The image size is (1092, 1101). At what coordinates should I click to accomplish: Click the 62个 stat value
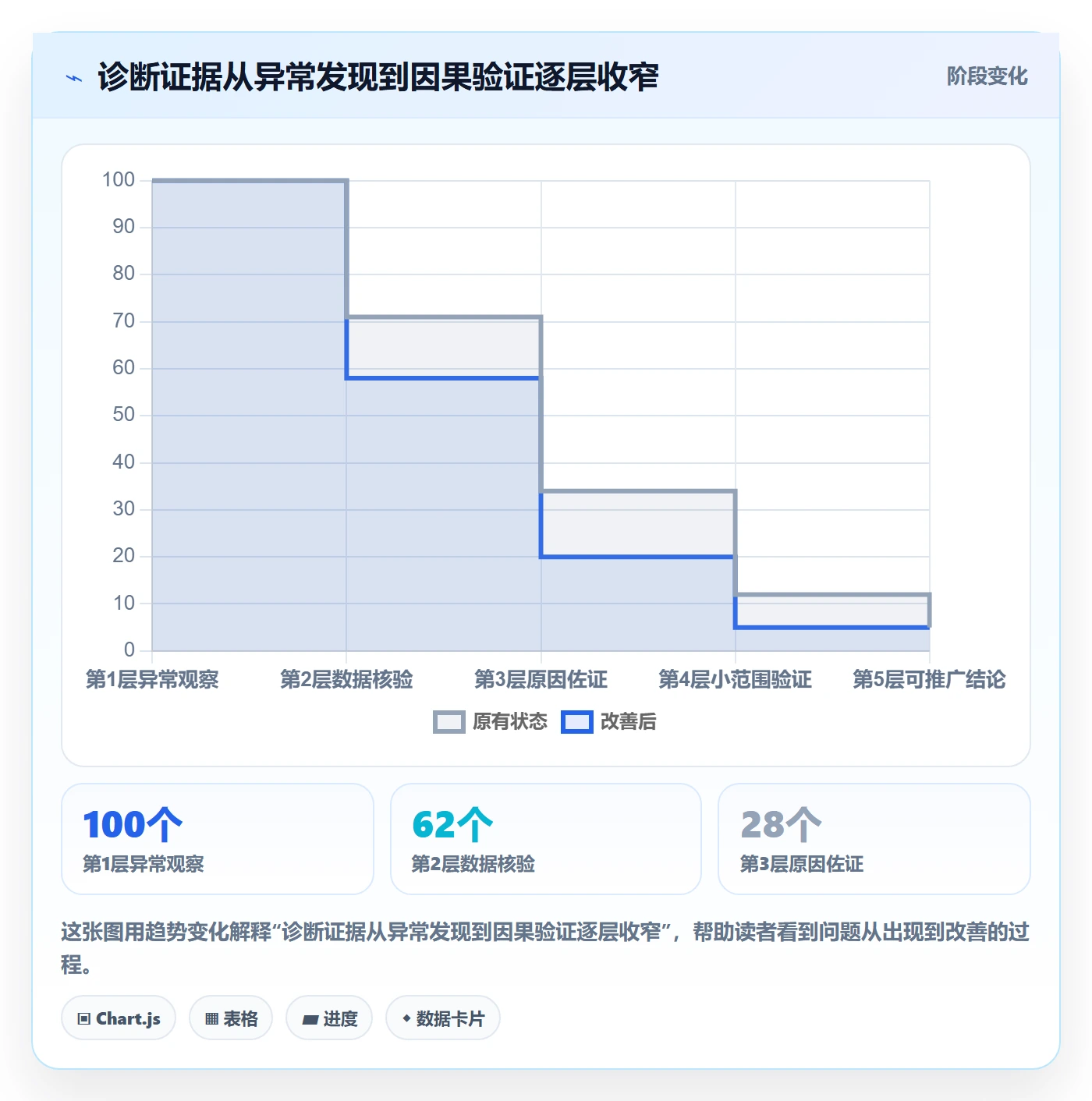[x=452, y=825]
